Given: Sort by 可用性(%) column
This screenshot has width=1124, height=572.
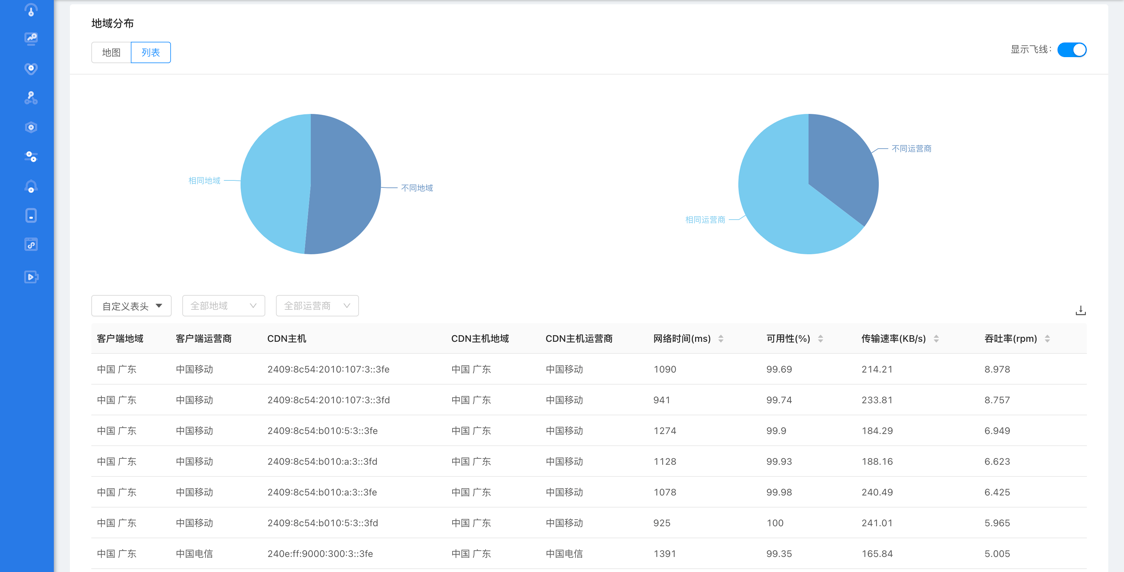Looking at the screenshot, I should tap(820, 339).
